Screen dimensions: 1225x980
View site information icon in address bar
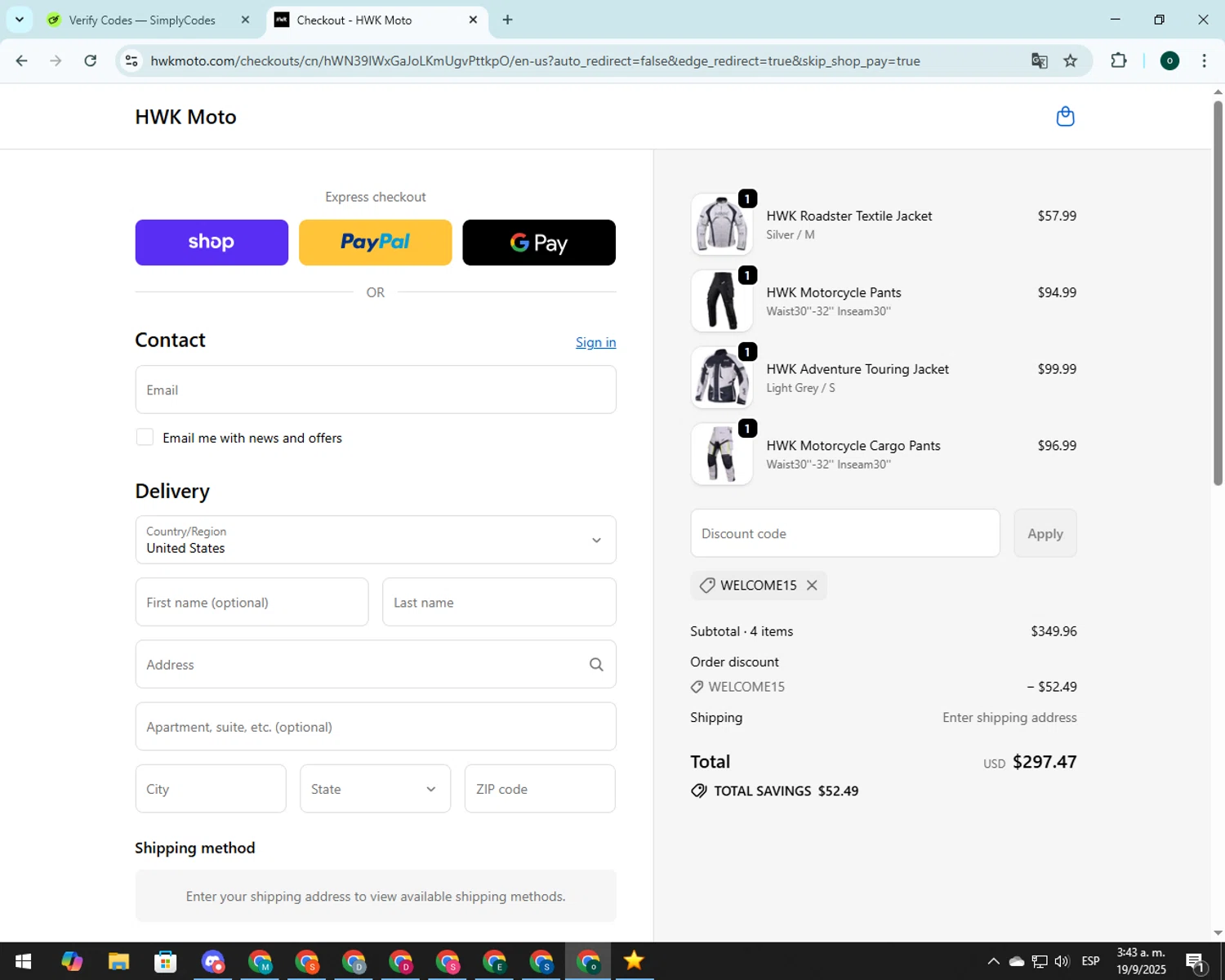pyautogui.click(x=131, y=61)
